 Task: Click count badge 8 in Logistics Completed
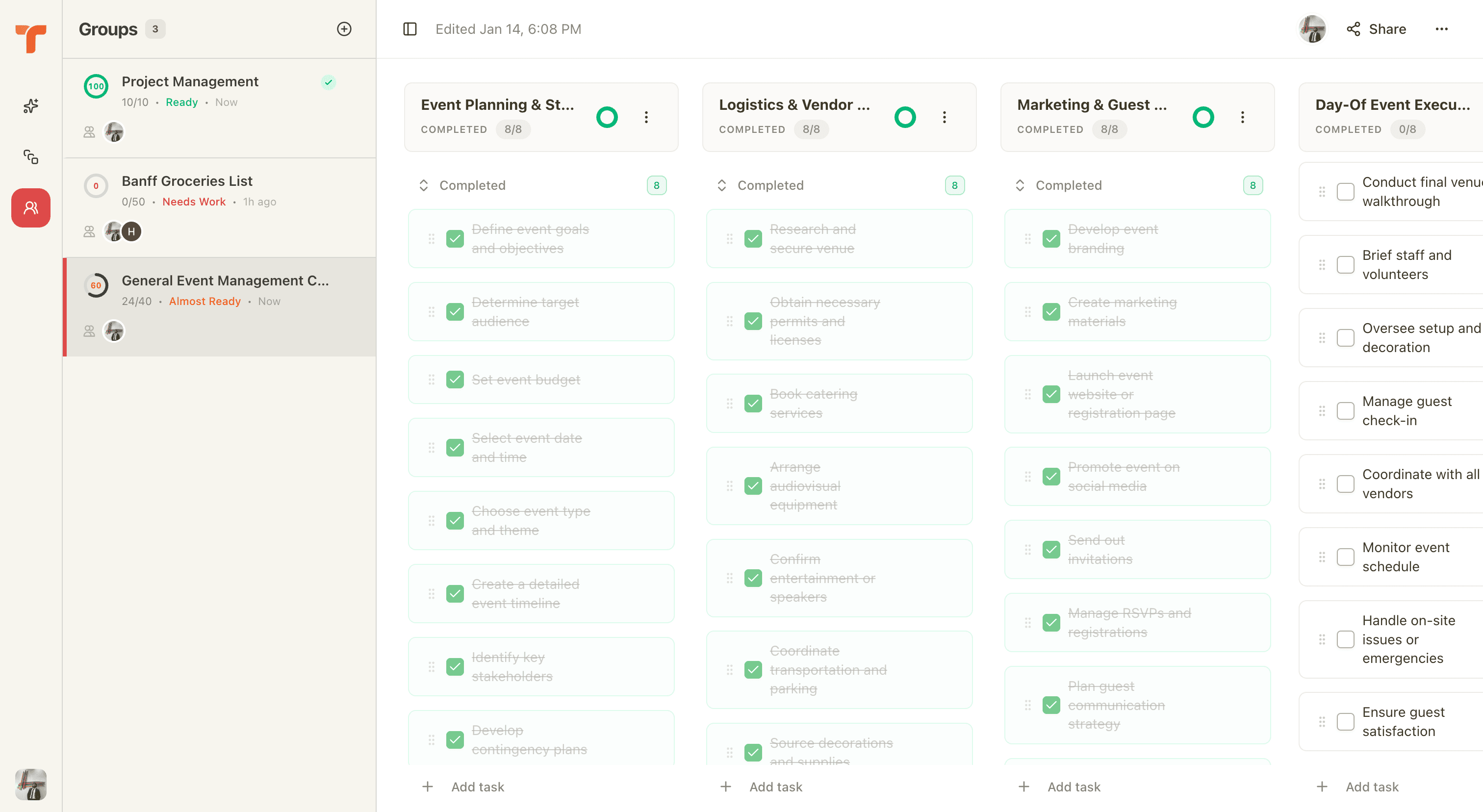[954, 185]
